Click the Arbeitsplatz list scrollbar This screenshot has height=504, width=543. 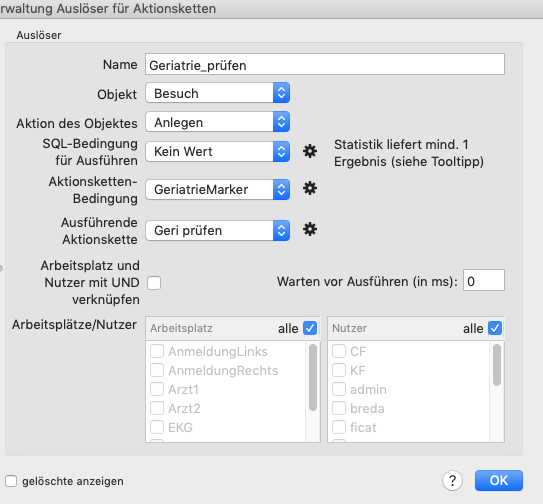(313, 378)
